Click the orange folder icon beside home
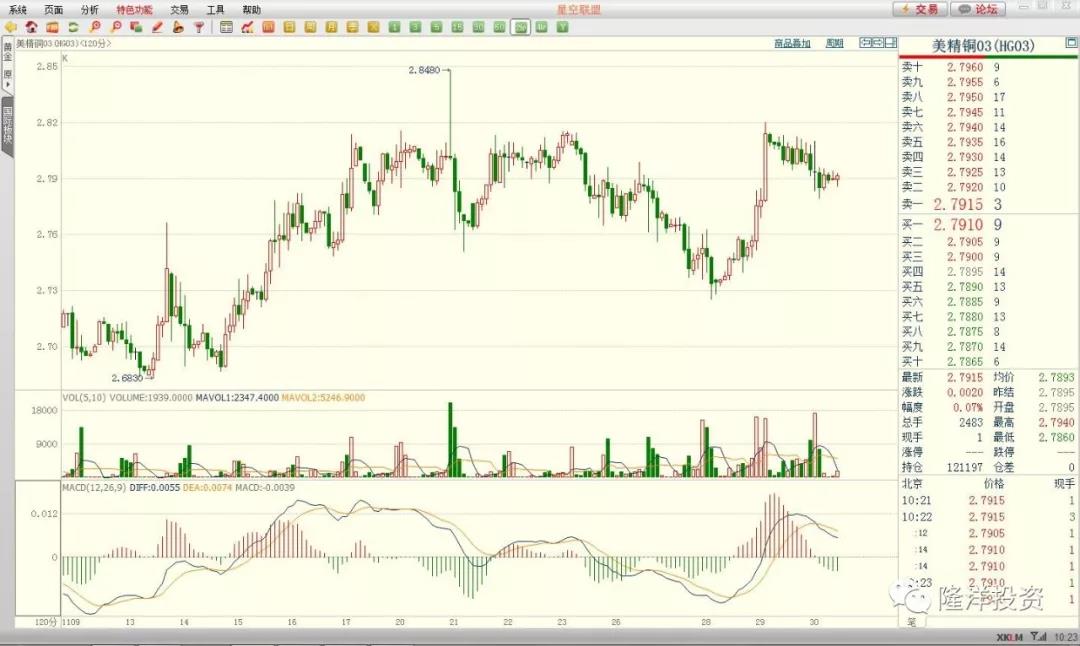This screenshot has height=646, width=1080. [x=52, y=28]
